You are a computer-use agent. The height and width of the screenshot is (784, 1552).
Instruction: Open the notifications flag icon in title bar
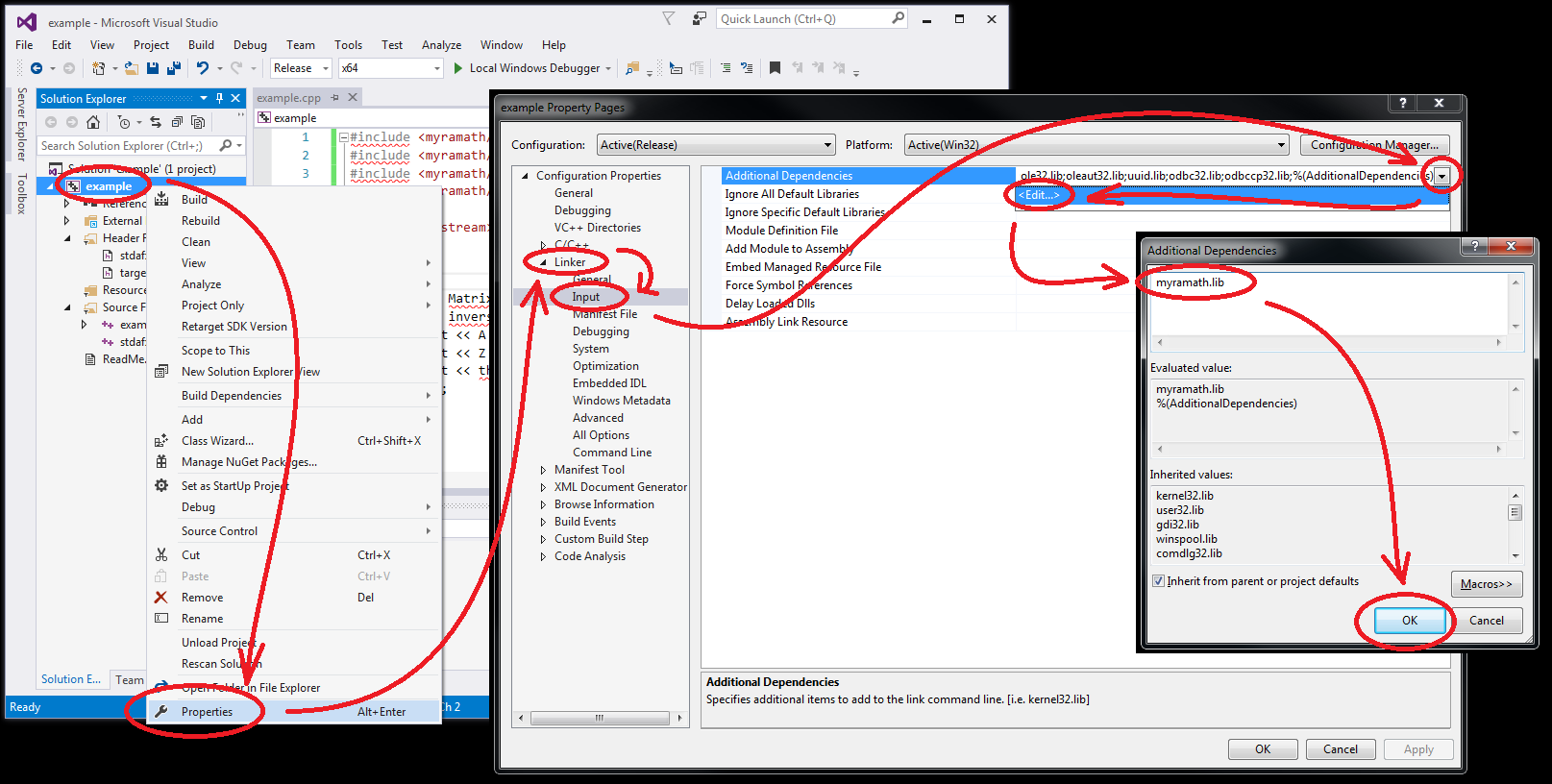[669, 18]
